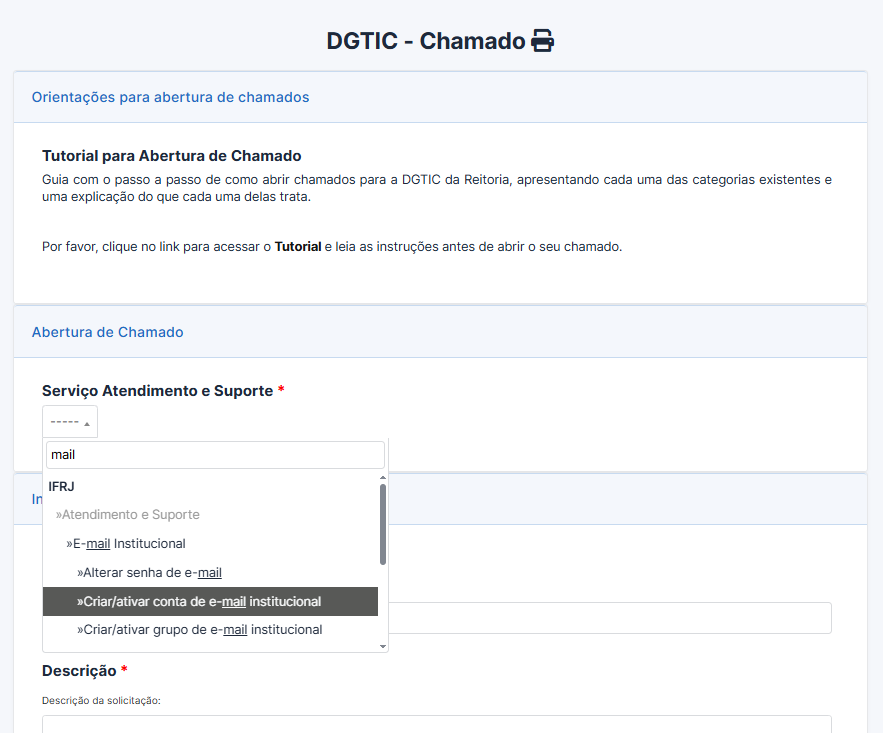Click the printer icon beside the page title
The image size is (883, 733).
point(542,41)
